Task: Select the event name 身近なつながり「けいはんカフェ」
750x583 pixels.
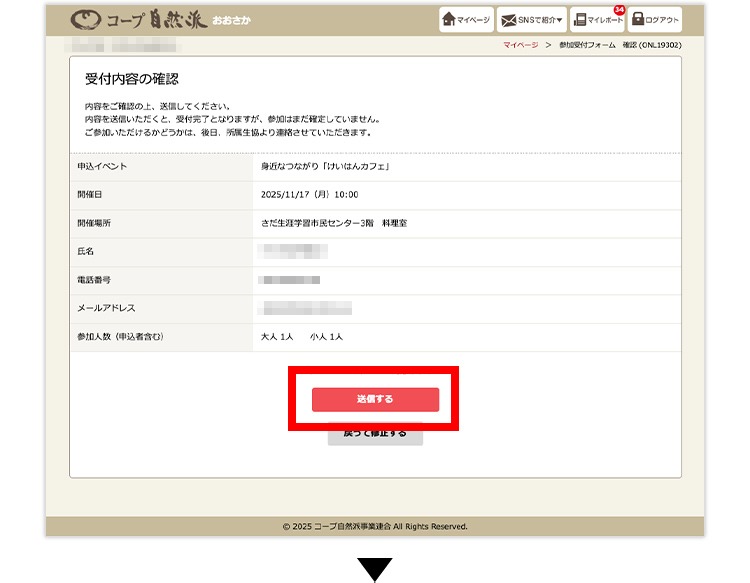Action: (325, 166)
